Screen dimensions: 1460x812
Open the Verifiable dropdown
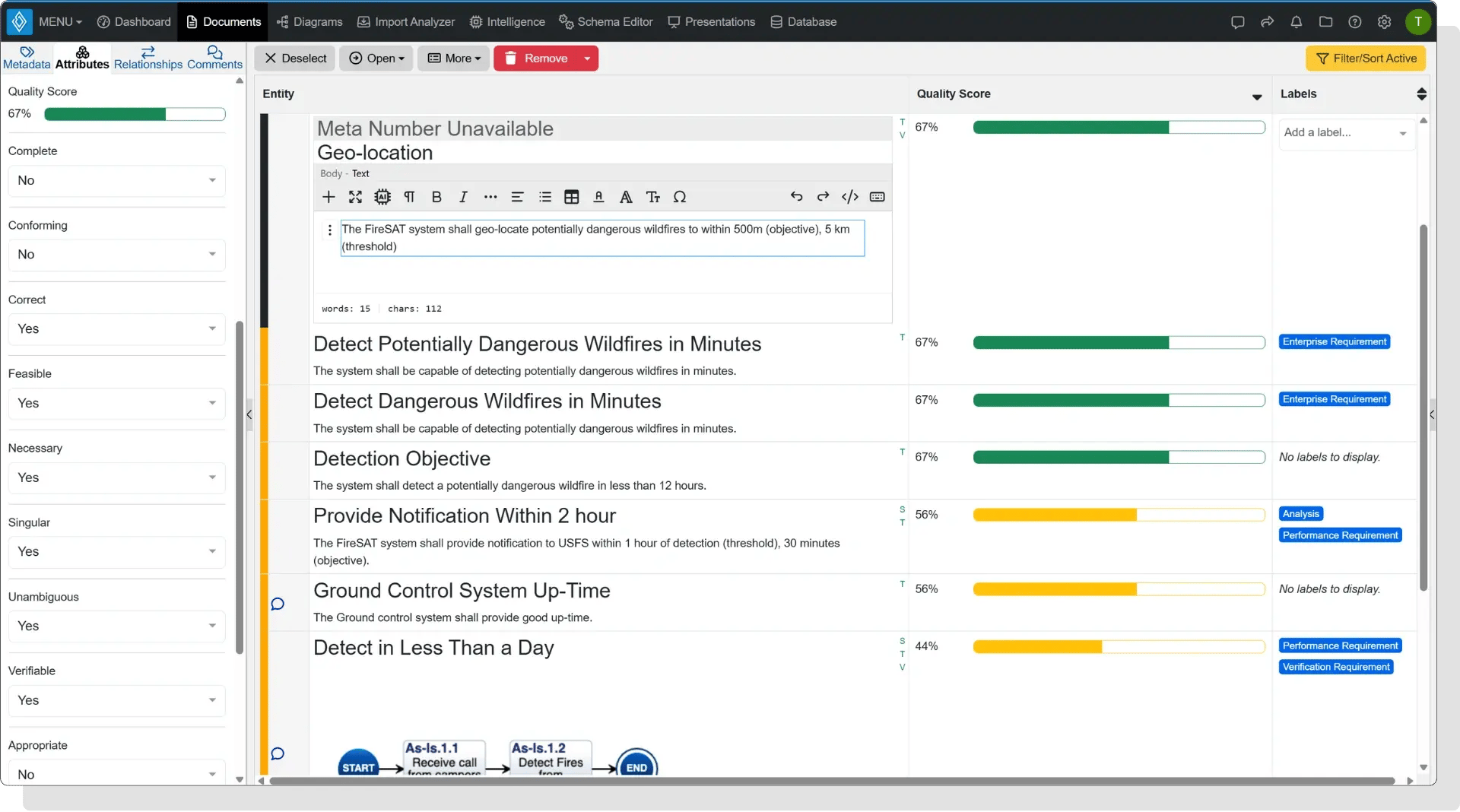[117, 701]
